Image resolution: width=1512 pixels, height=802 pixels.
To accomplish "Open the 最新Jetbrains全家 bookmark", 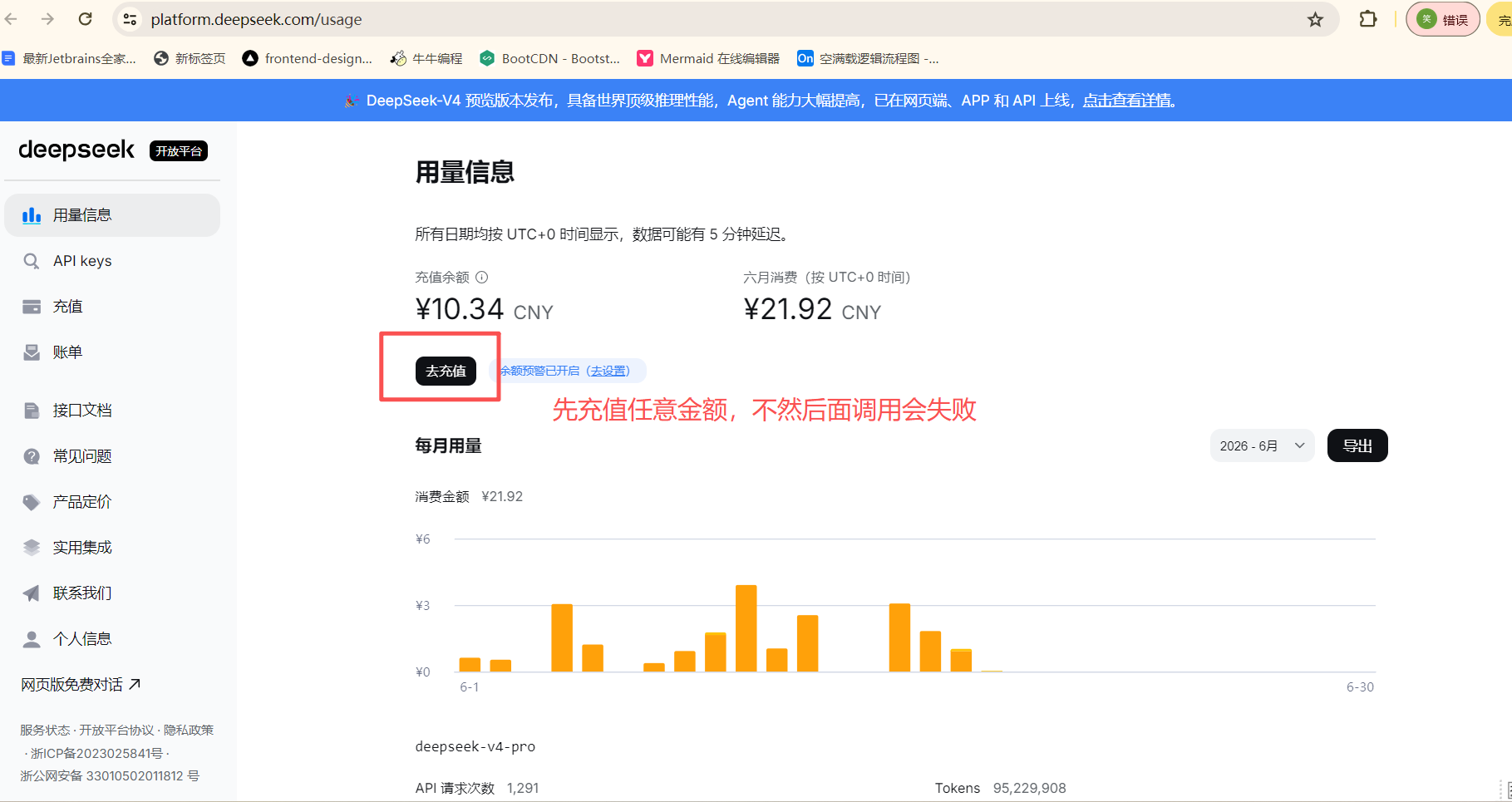I will click(x=70, y=58).
